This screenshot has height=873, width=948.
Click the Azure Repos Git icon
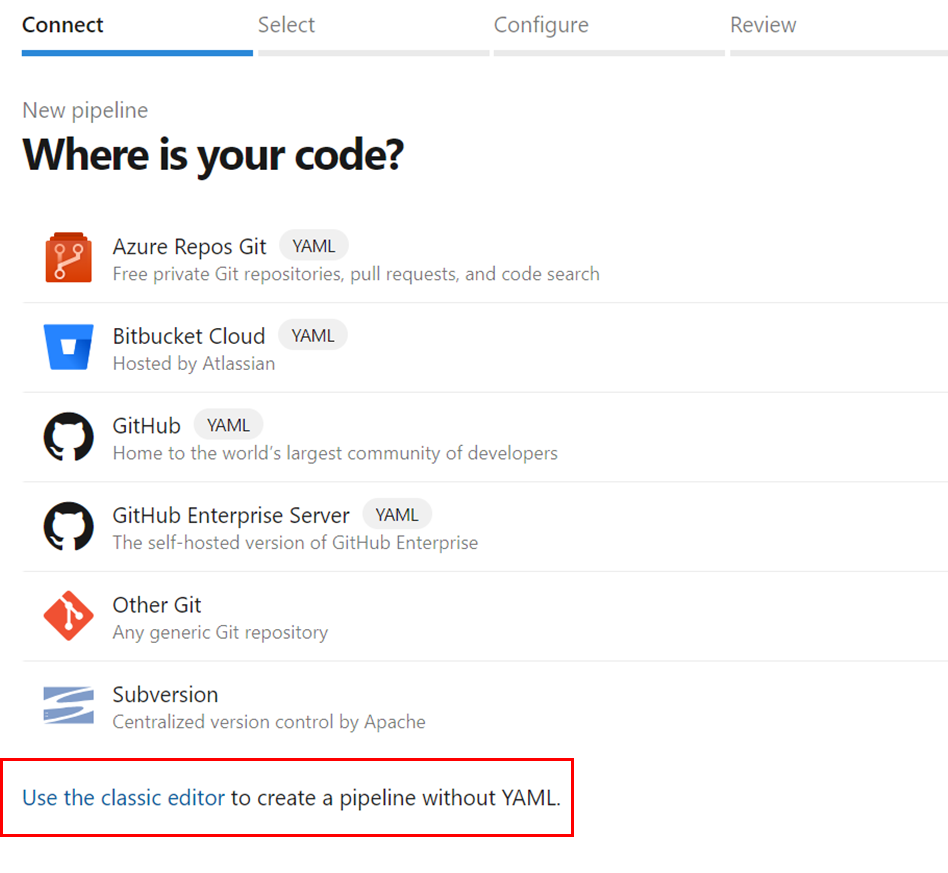68,258
